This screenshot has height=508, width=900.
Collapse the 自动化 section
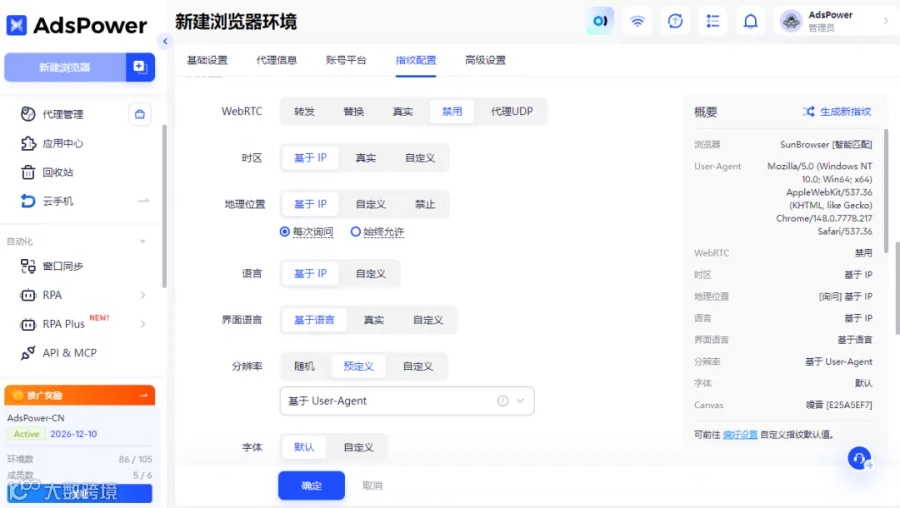click(143, 242)
